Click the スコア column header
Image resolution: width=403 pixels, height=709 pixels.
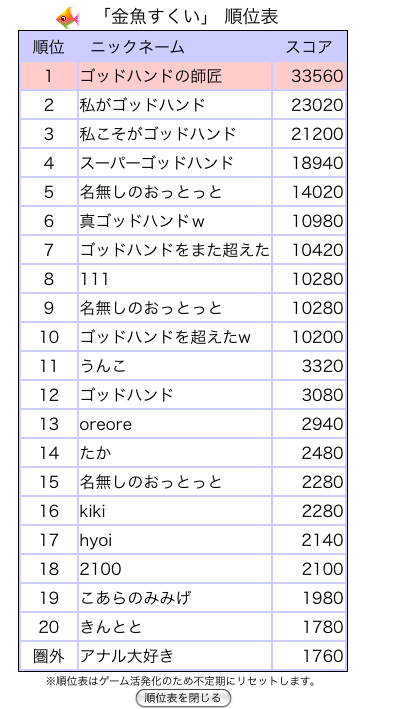coord(308,47)
